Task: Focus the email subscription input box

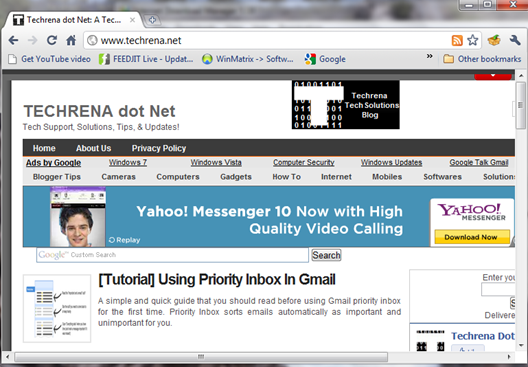Action: coord(498,290)
